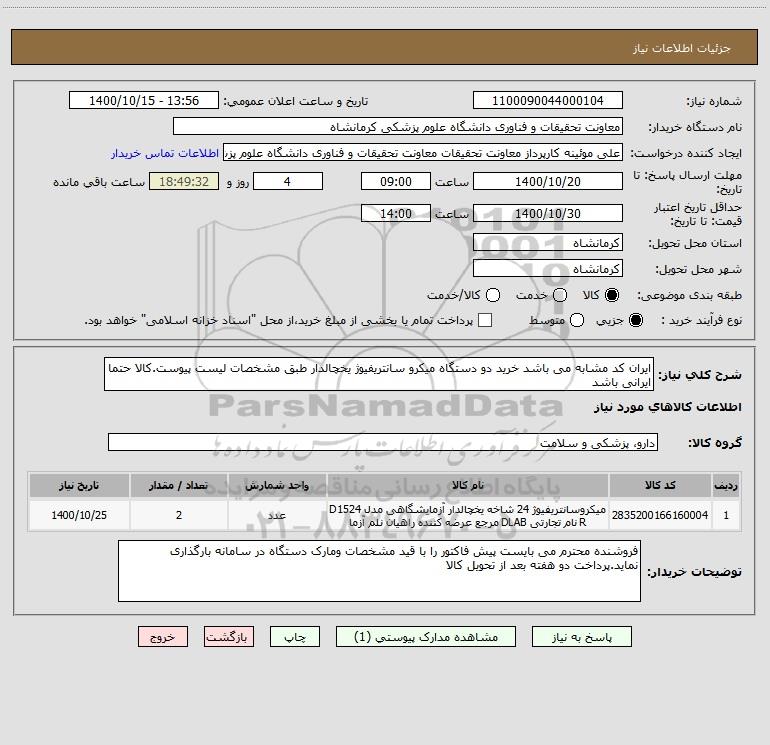
Task: Toggle the Islamic treasury bonds payment checkbox
Action: tap(485, 320)
